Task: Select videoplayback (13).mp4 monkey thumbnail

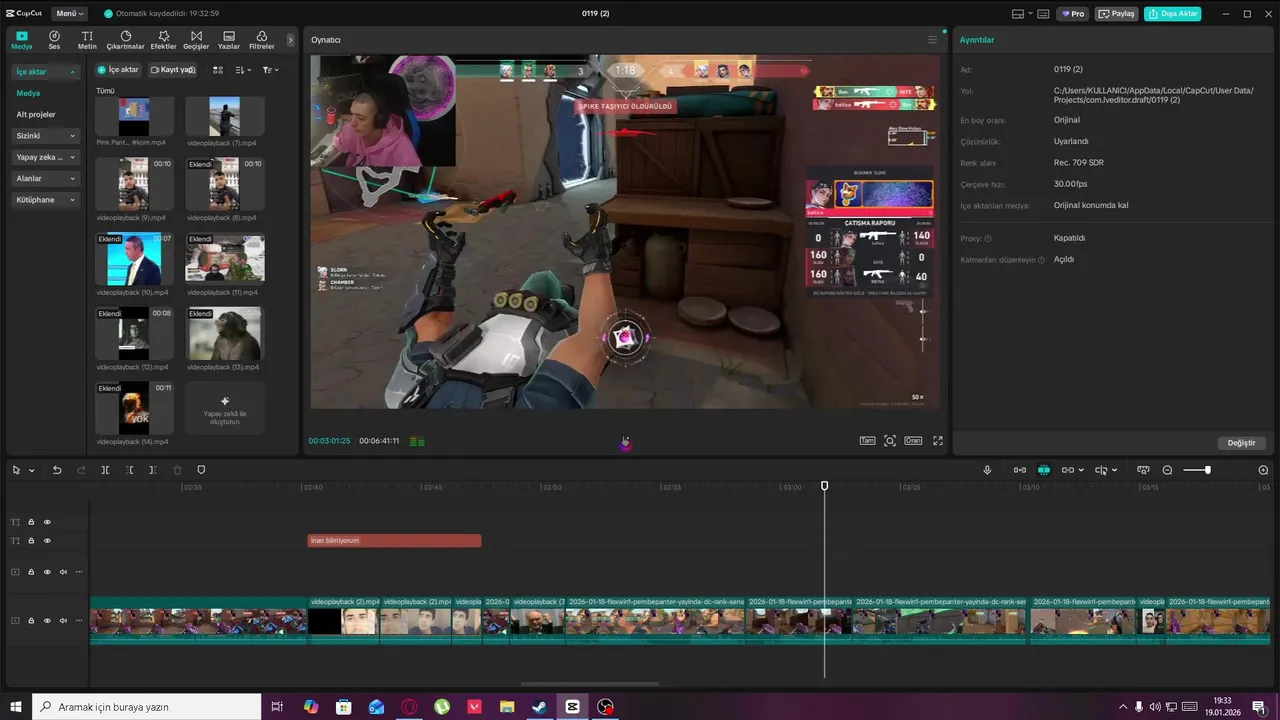Action: click(225, 334)
